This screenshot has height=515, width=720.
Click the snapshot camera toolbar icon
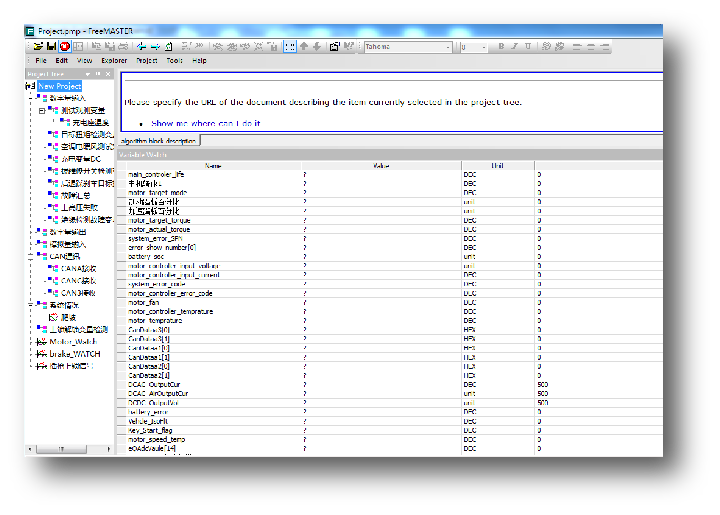tap(334, 46)
